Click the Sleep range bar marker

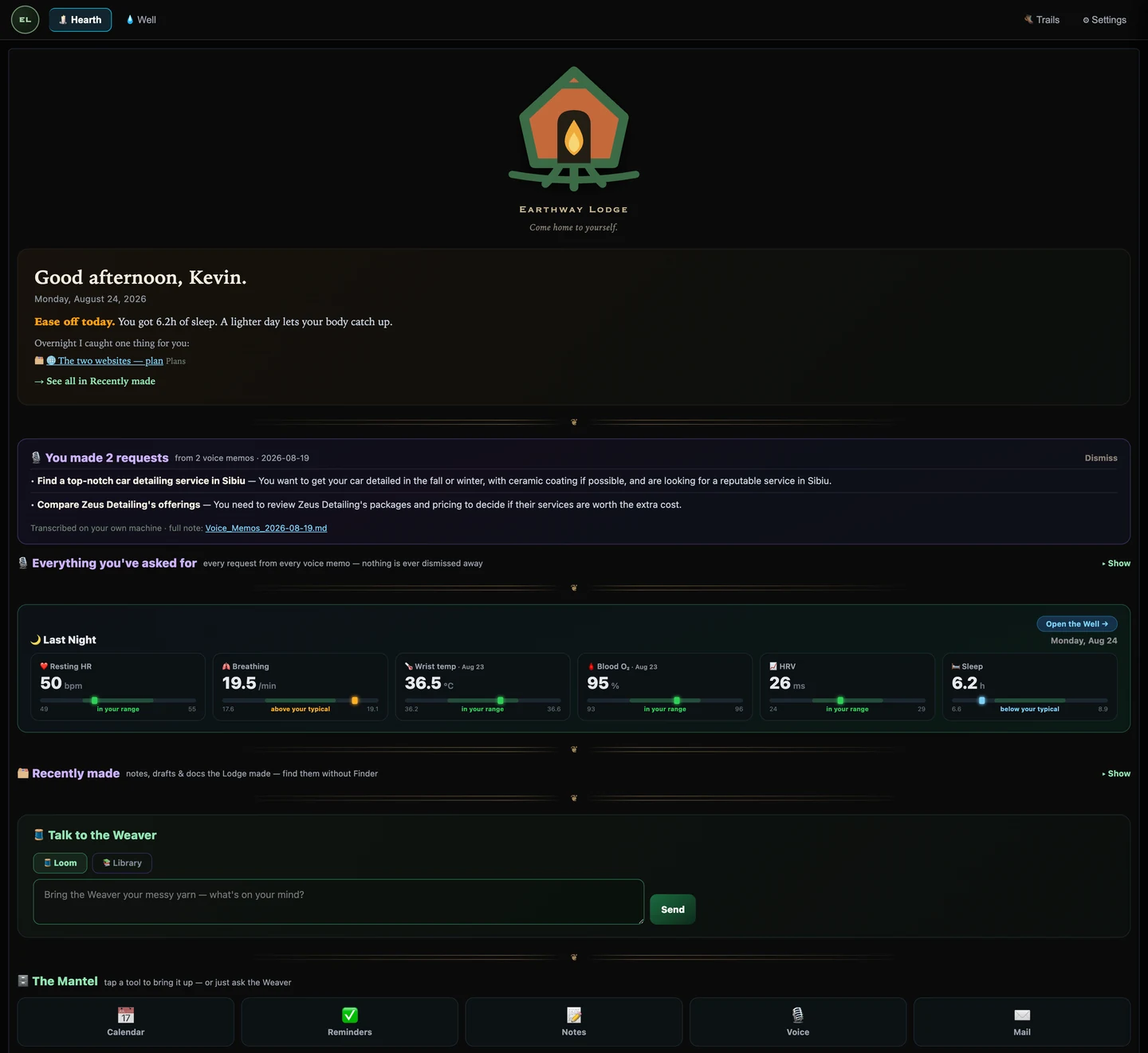coord(982,701)
